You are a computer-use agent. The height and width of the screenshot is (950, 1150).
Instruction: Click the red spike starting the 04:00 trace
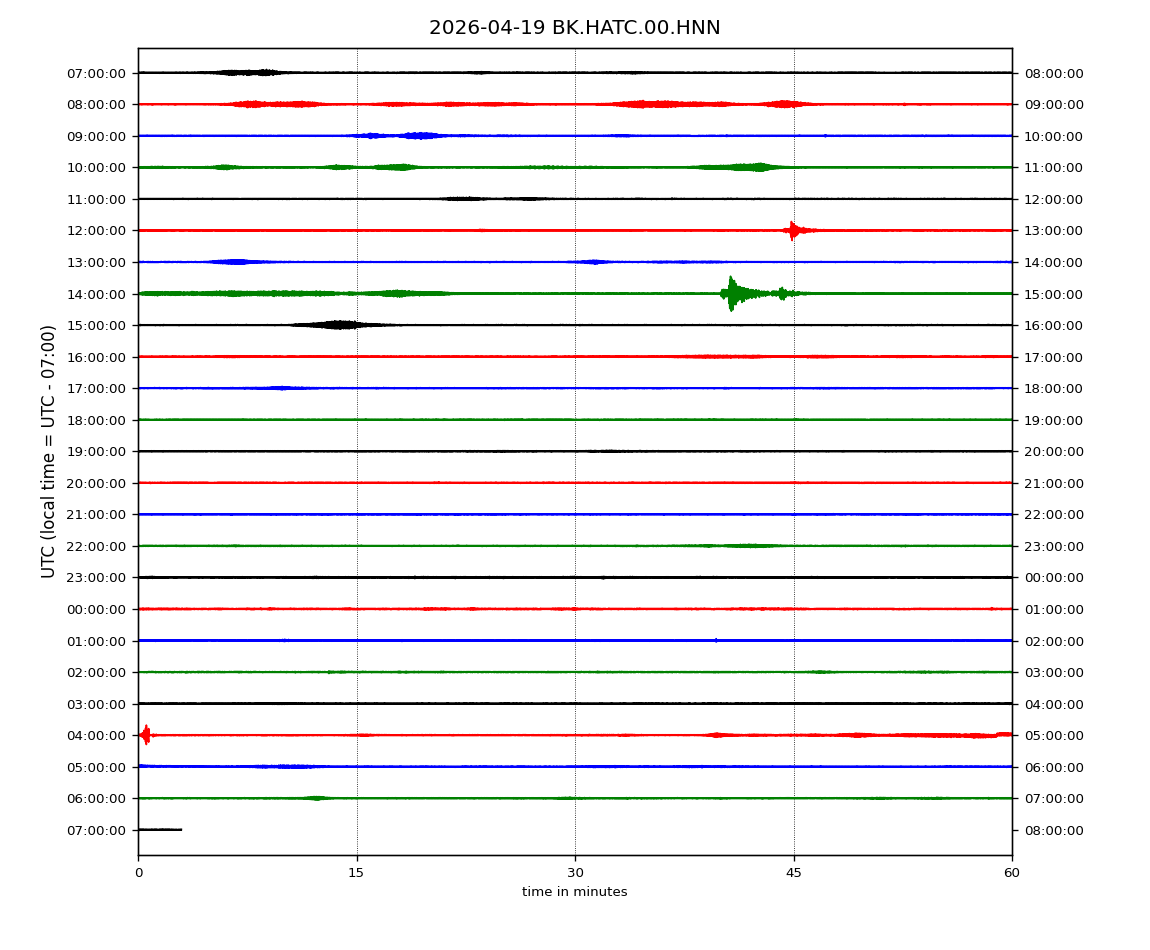click(146, 735)
